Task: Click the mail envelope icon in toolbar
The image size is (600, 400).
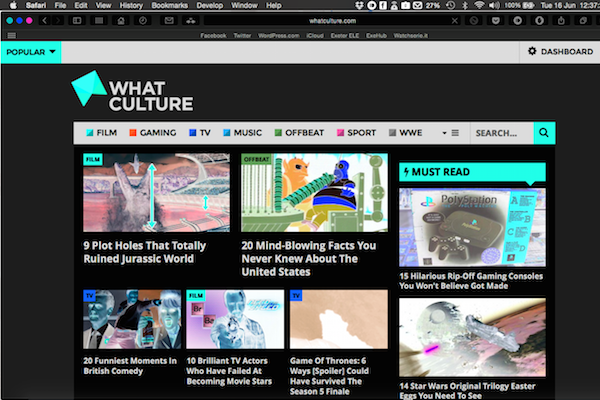Action: 169,21
